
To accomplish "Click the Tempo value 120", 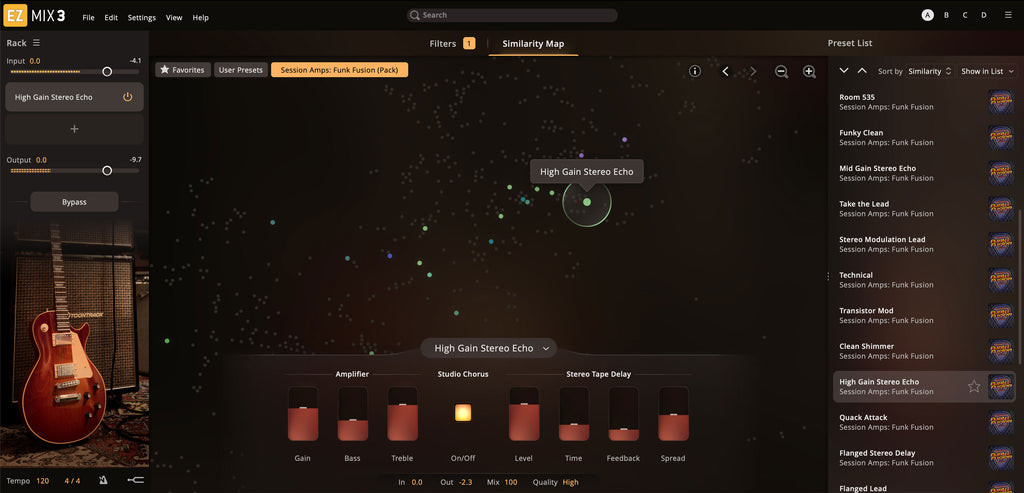I will pyautogui.click(x=42, y=481).
